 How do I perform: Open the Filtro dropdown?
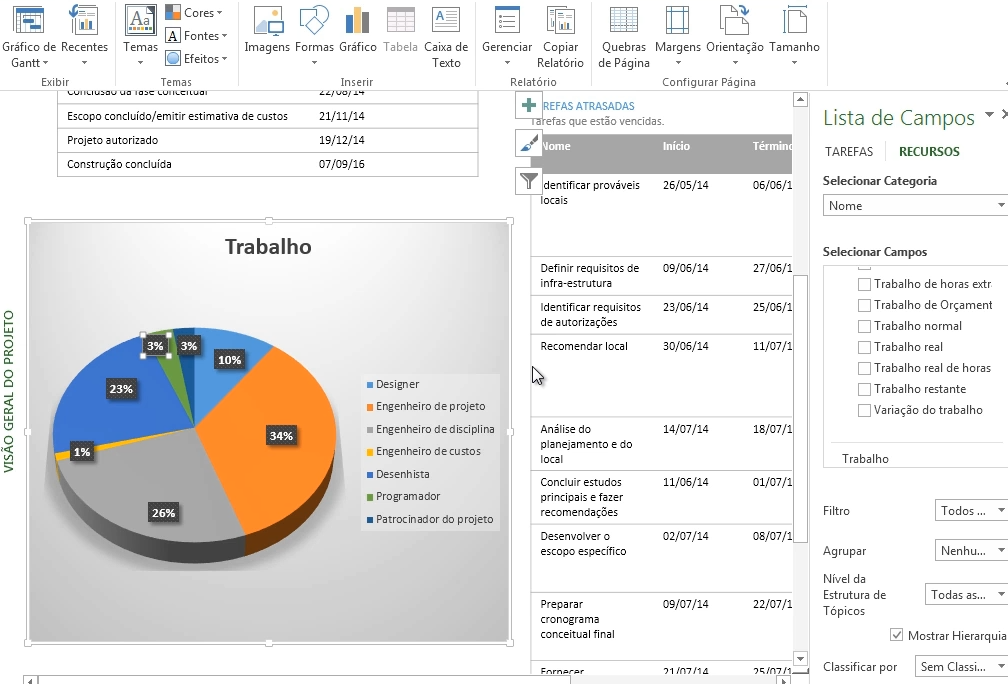970,511
